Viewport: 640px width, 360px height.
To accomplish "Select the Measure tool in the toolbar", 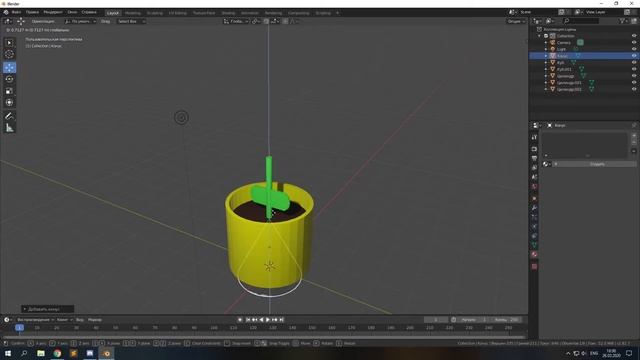I will point(9,128).
